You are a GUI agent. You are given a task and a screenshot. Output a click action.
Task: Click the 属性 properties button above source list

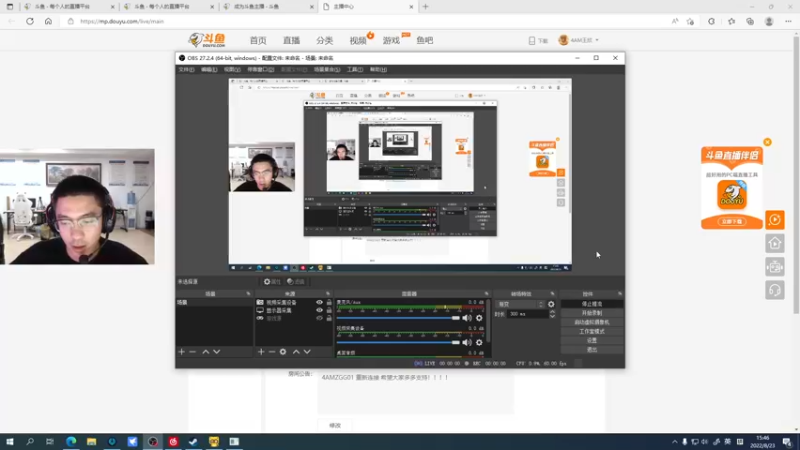[x=272, y=282]
